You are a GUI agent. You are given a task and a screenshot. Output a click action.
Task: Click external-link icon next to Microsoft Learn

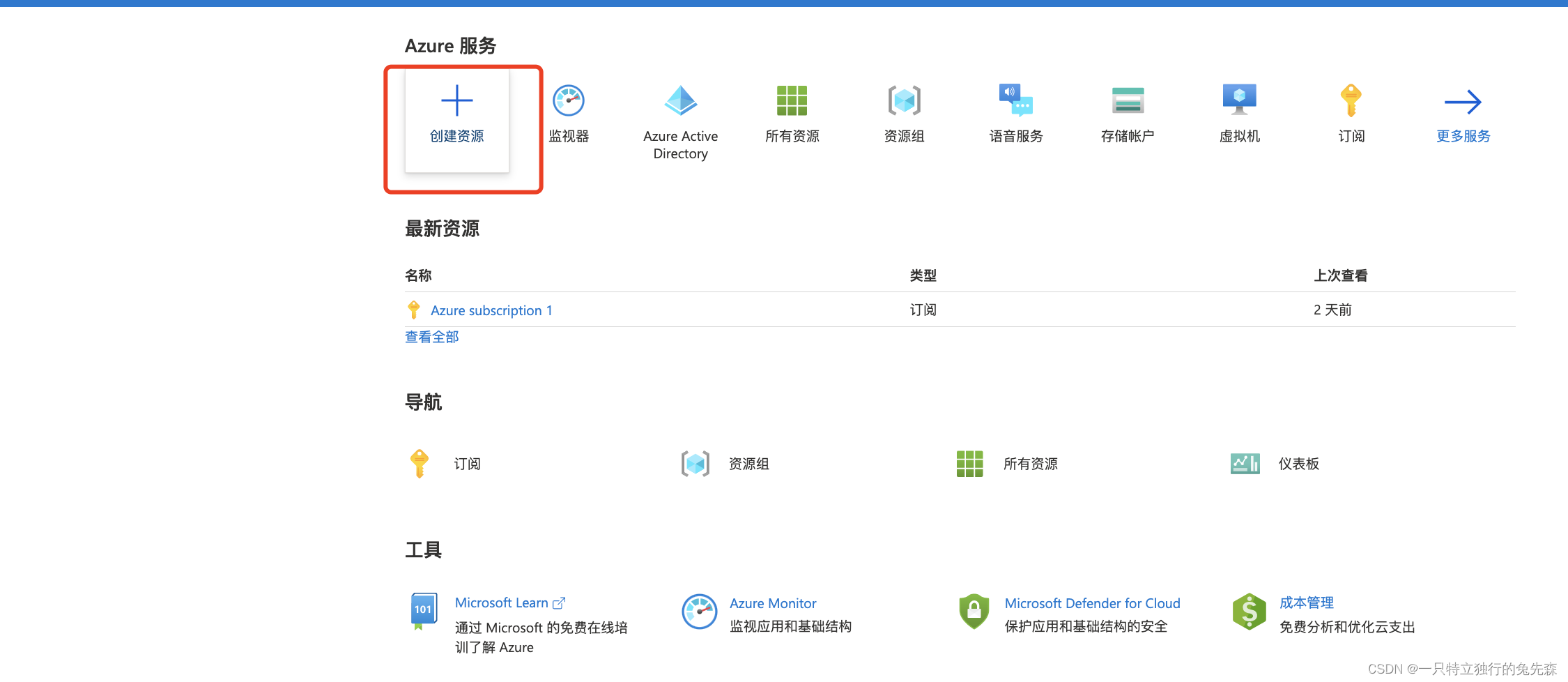559,603
